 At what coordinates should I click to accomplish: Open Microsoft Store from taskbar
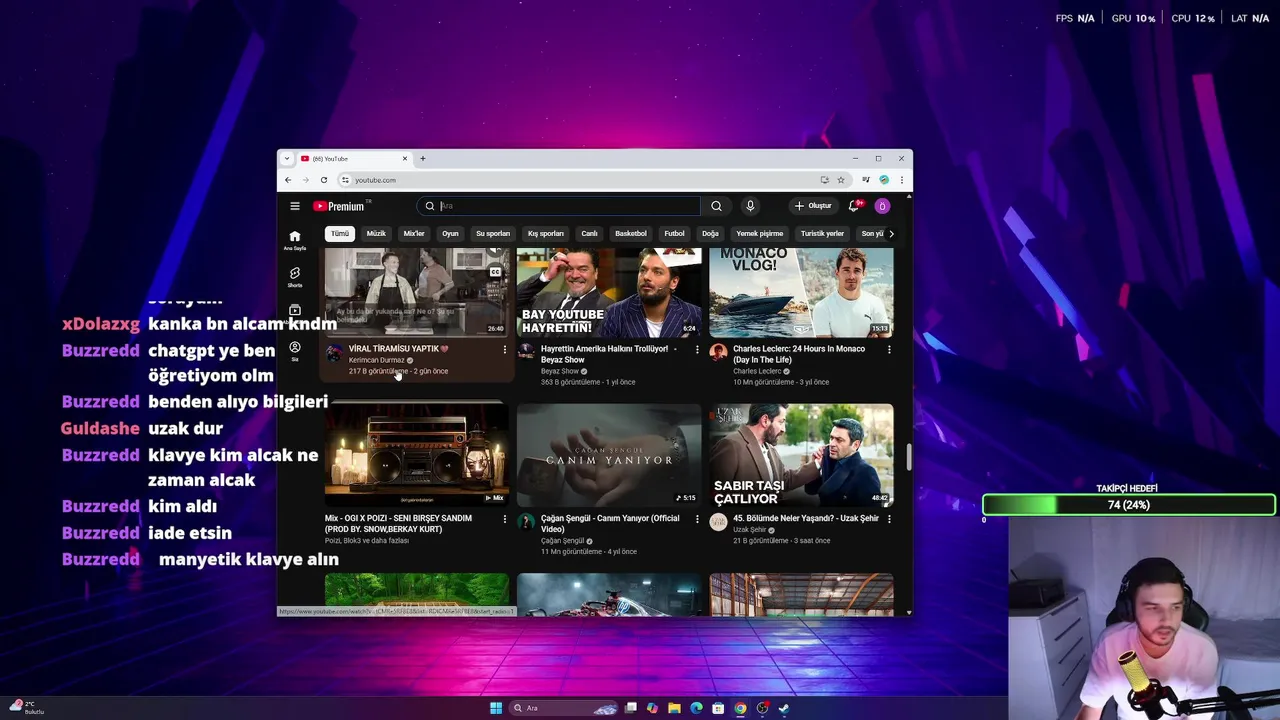point(718,708)
